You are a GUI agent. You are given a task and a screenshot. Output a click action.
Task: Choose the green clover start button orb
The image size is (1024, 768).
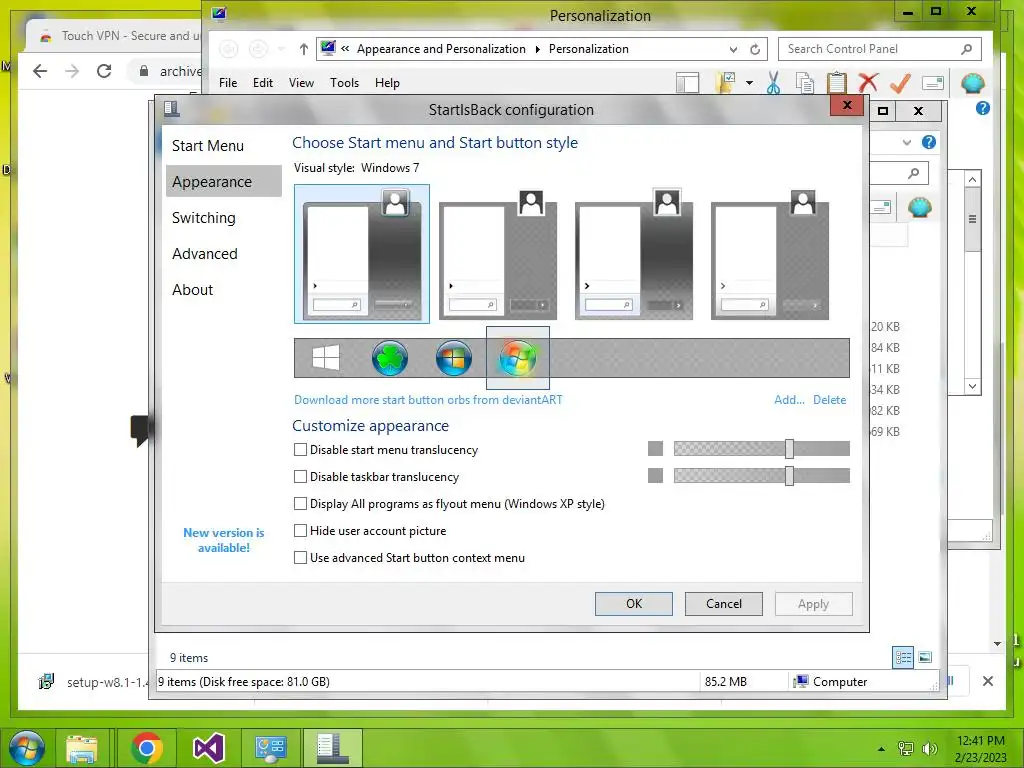click(x=390, y=358)
